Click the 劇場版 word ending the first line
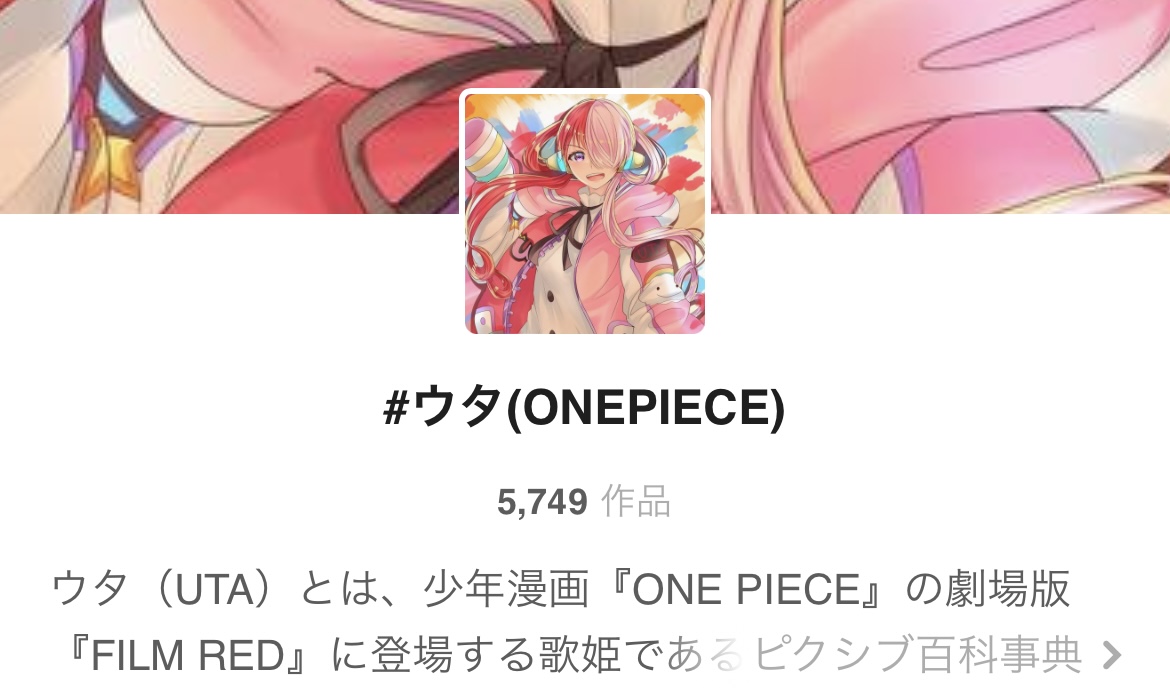 click(1008, 589)
